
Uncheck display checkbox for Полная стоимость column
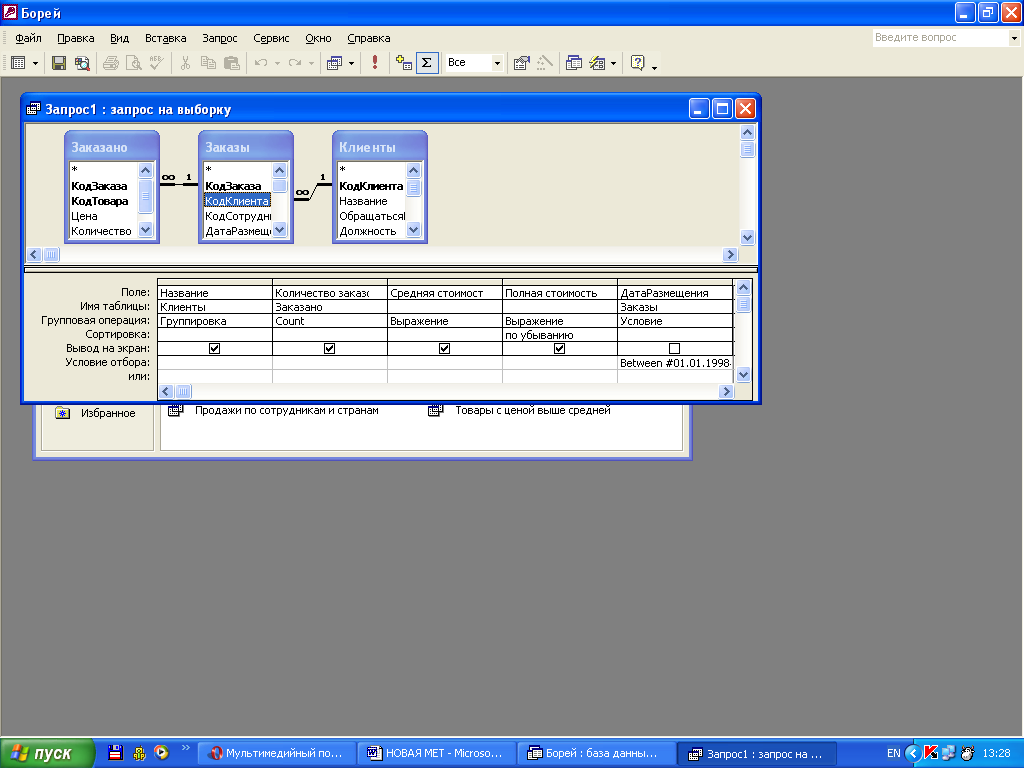pos(559,349)
